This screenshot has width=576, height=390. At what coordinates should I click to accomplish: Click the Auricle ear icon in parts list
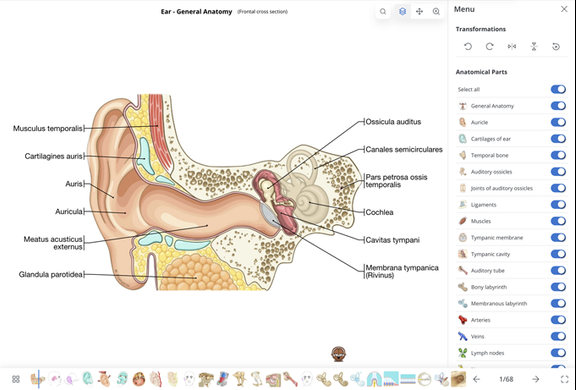point(462,122)
